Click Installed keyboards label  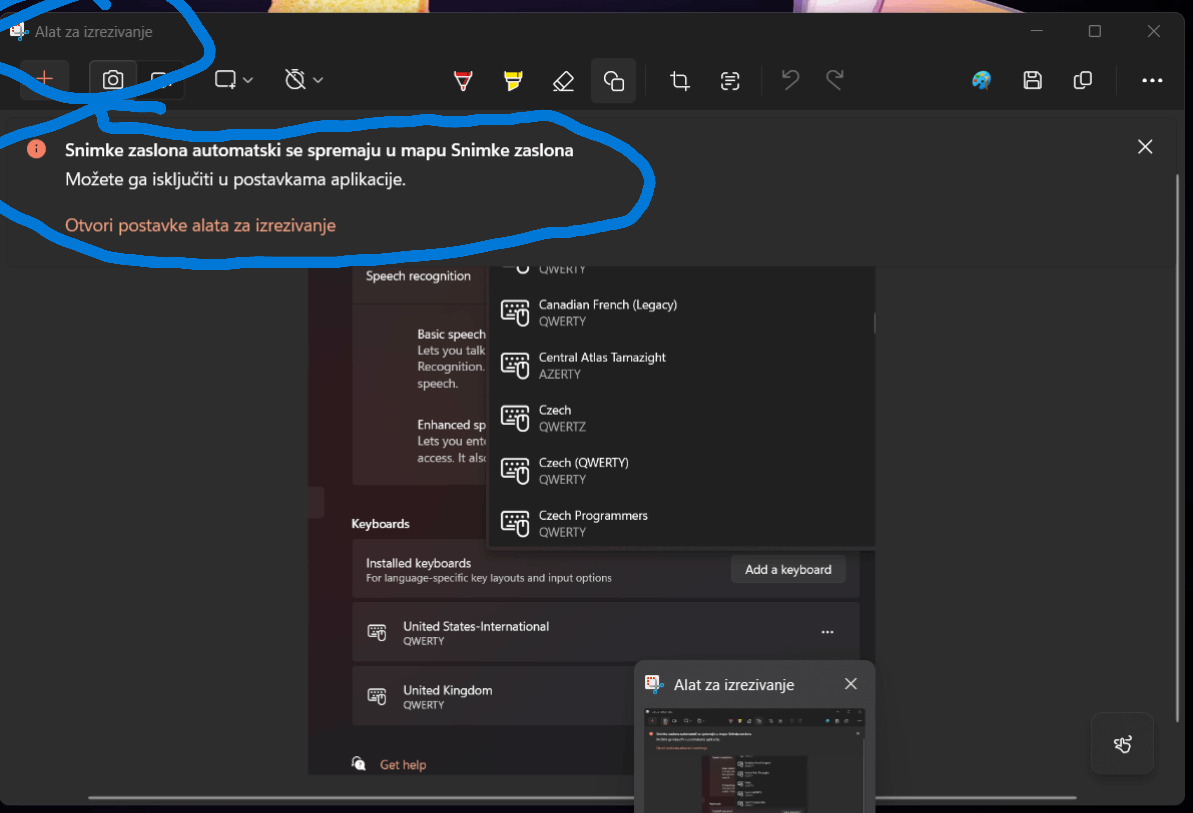click(418, 563)
